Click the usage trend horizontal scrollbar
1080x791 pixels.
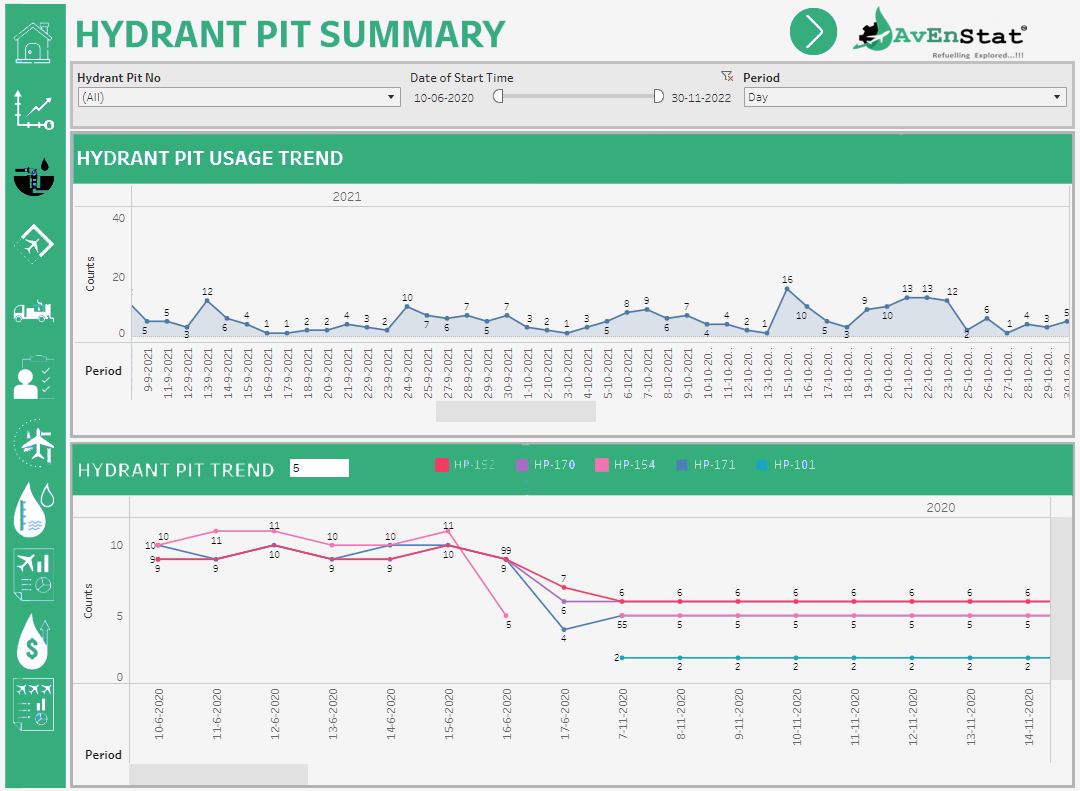click(515, 412)
